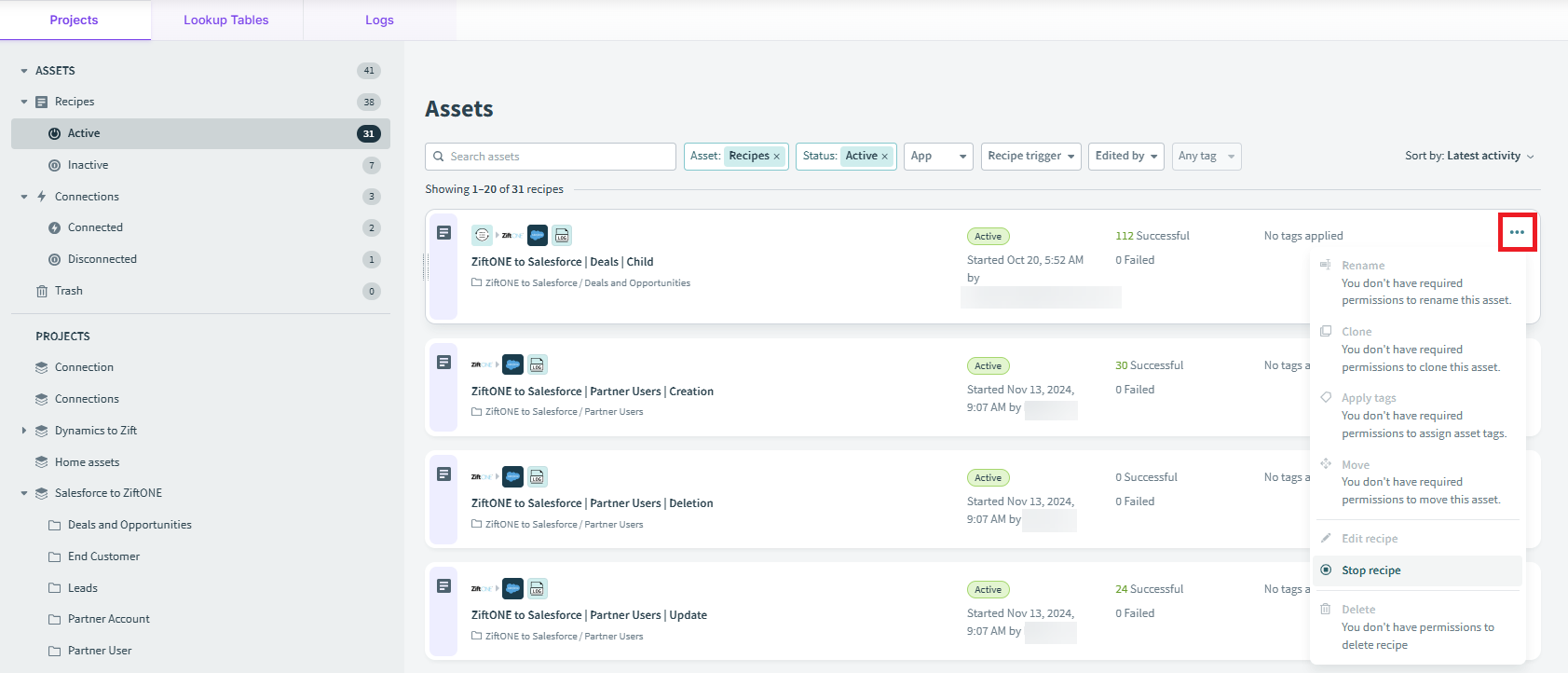The height and width of the screenshot is (673, 1568).
Task: Click the Salesforce app icon on Partner Users | Deletion recipe
Action: 512,477
